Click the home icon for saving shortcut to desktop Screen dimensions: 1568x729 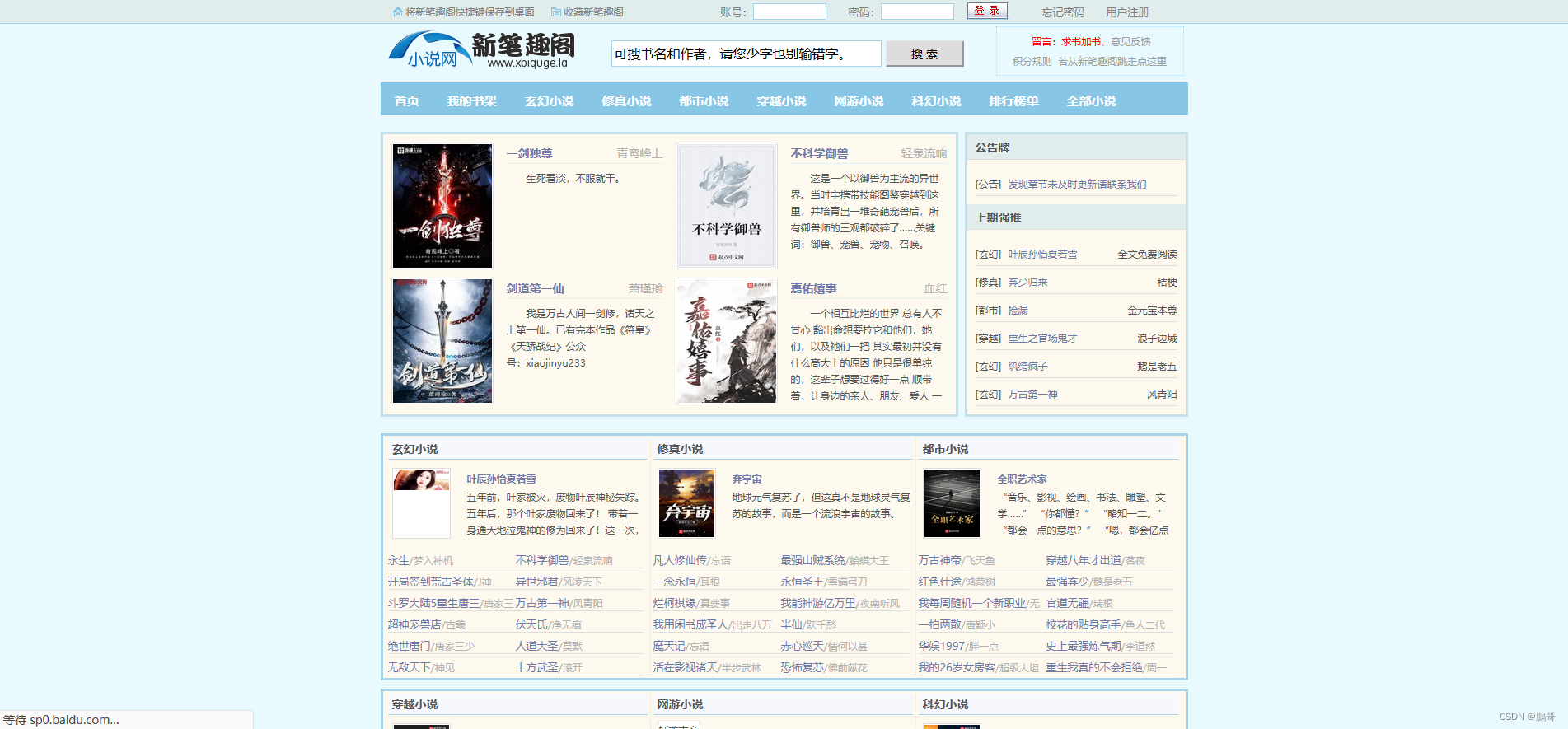(398, 12)
